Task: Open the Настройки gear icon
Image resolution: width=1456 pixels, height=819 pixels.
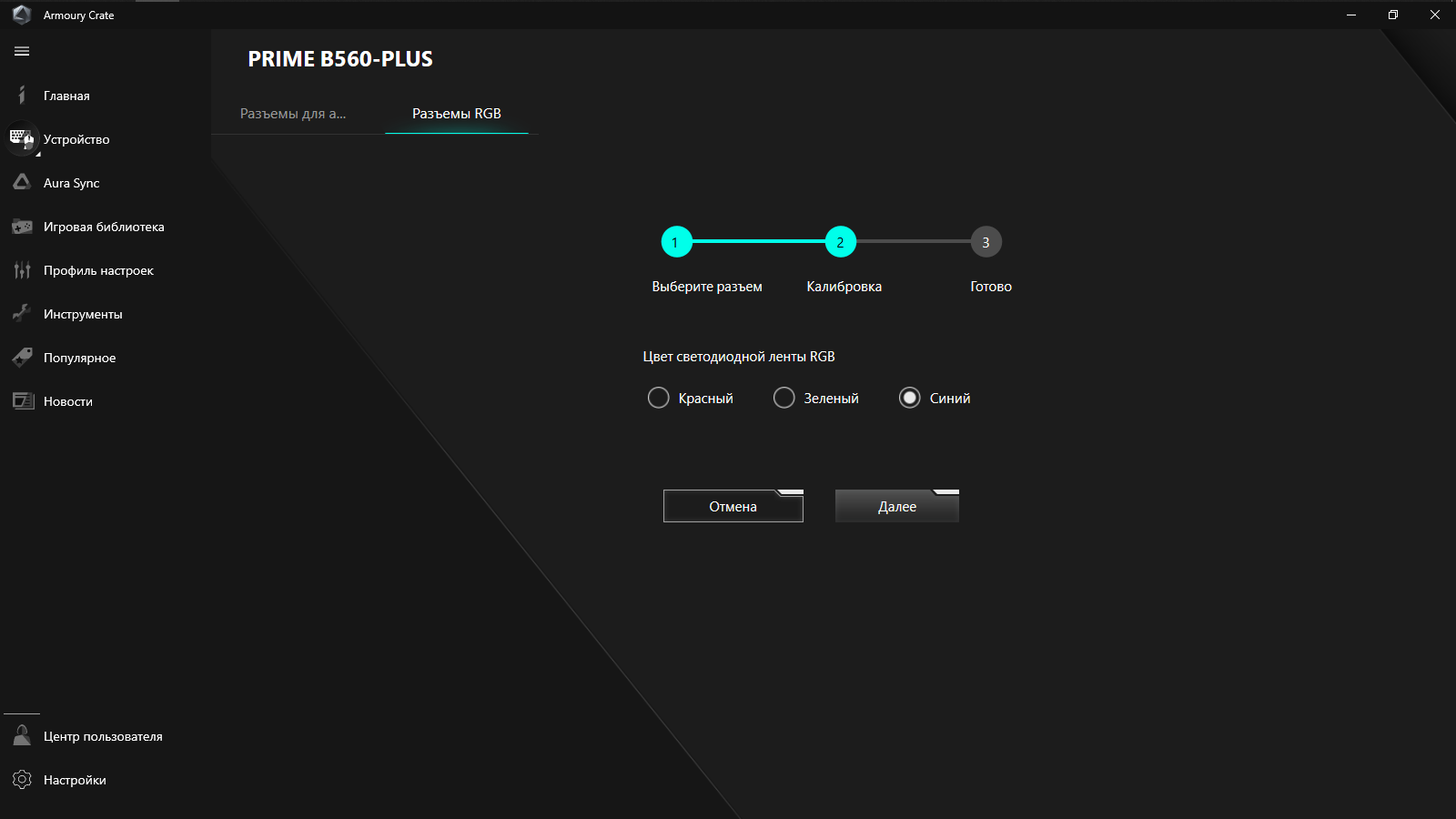Action: 22,780
